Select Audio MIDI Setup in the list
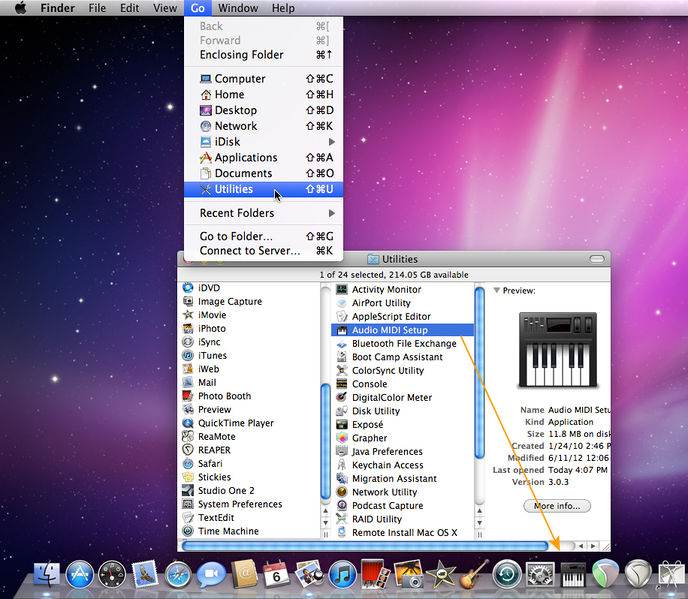 [402, 330]
